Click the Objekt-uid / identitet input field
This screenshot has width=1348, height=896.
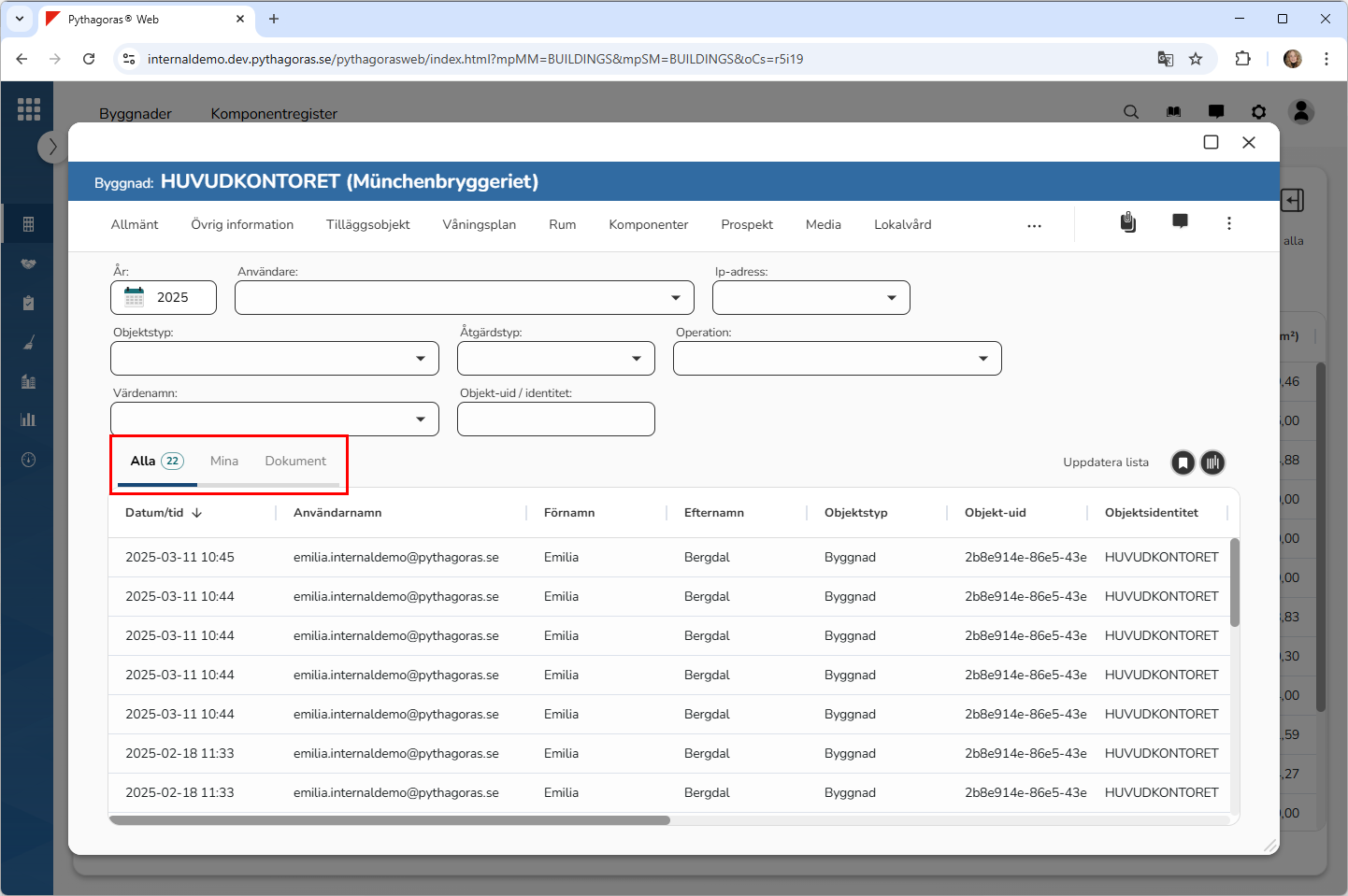(x=555, y=420)
